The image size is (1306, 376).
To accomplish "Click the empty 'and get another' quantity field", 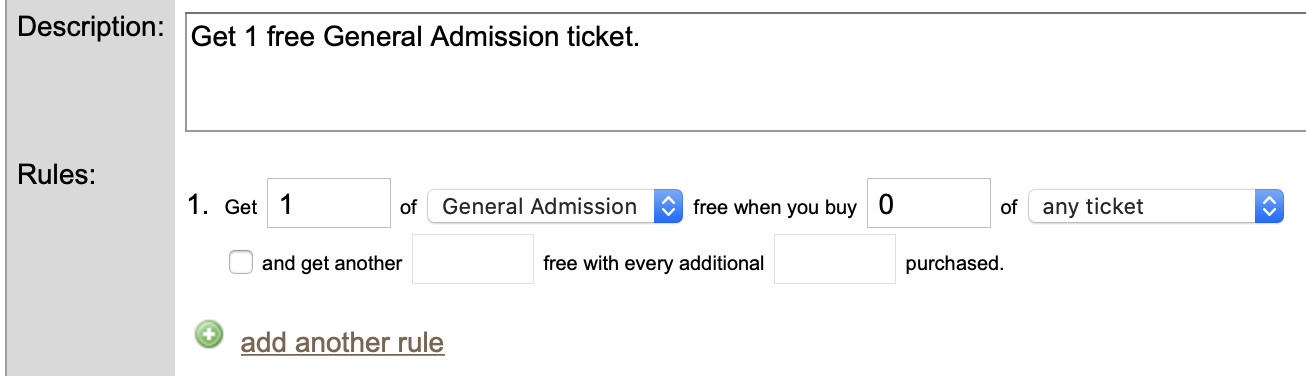I will [473, 260].
